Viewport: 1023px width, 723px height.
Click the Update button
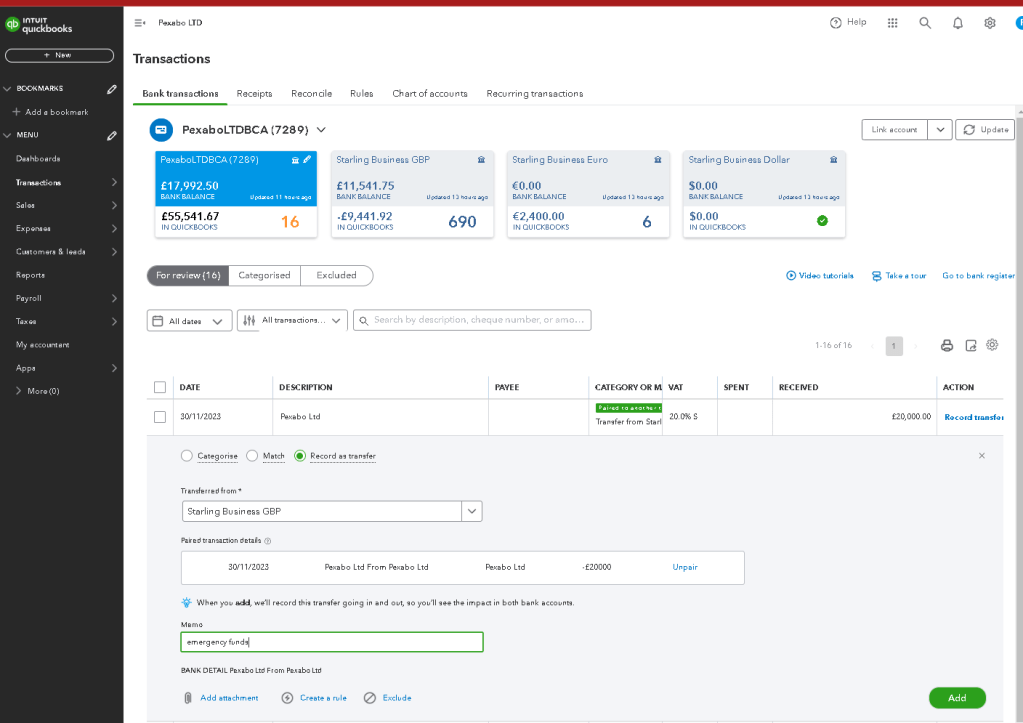[985, 130]
